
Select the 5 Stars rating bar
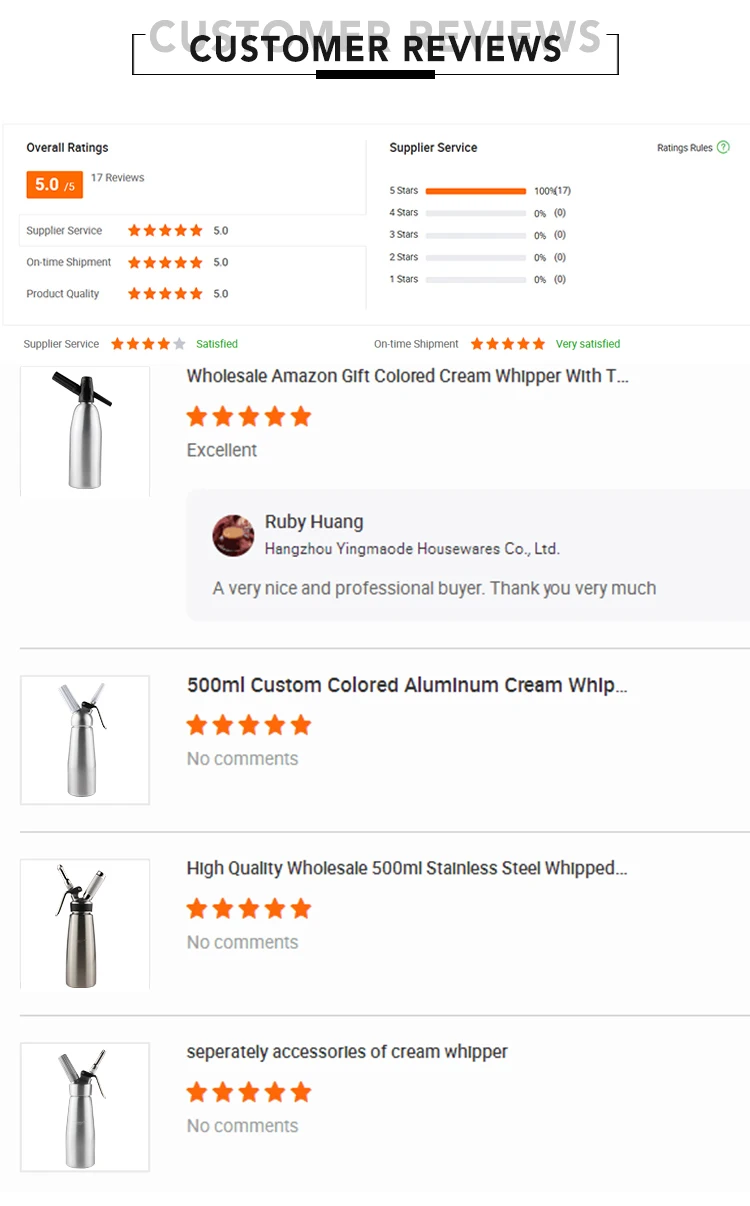coord(475,191)
